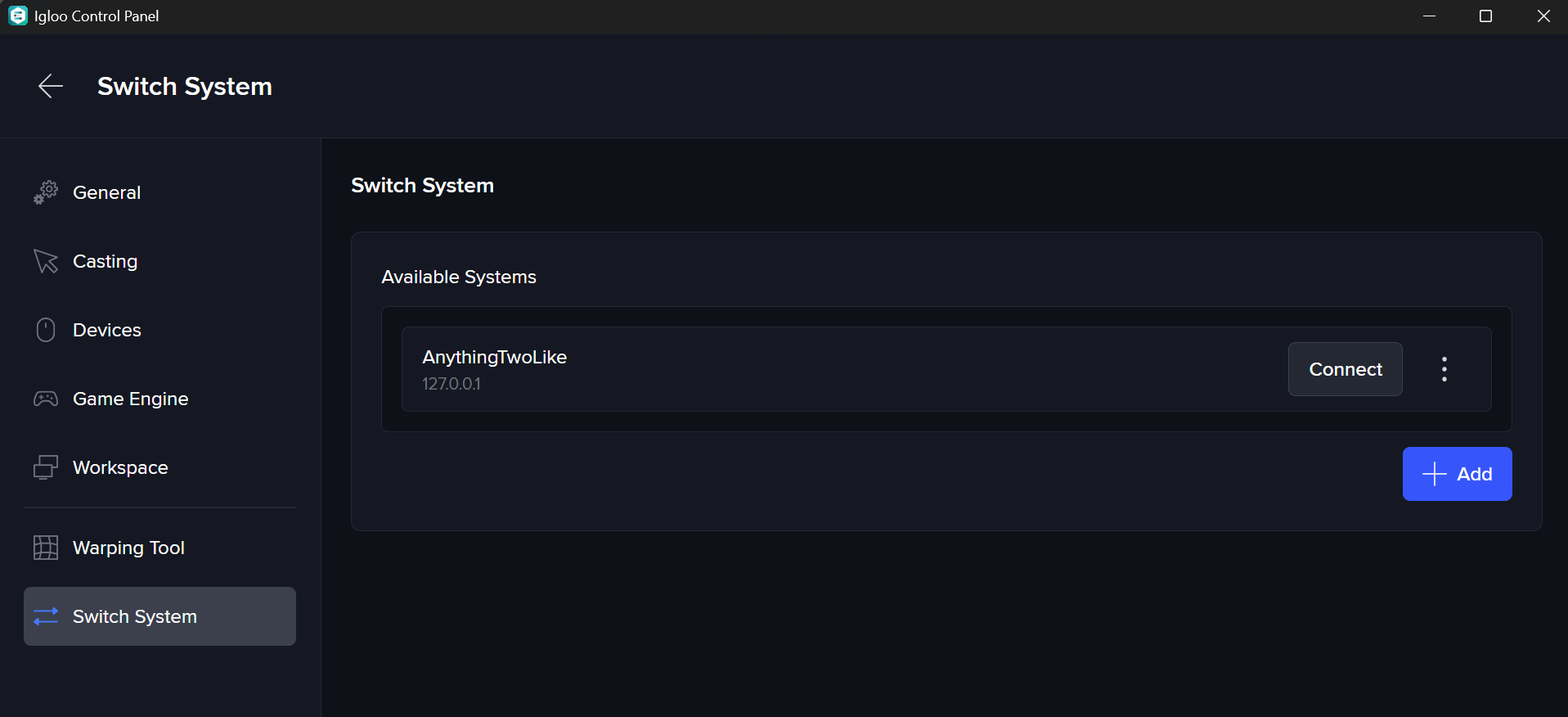The height and width of the screenshot is (717, 1568).
Task: Click the back arrow beside Switch System title
Action: coord(51,86)
